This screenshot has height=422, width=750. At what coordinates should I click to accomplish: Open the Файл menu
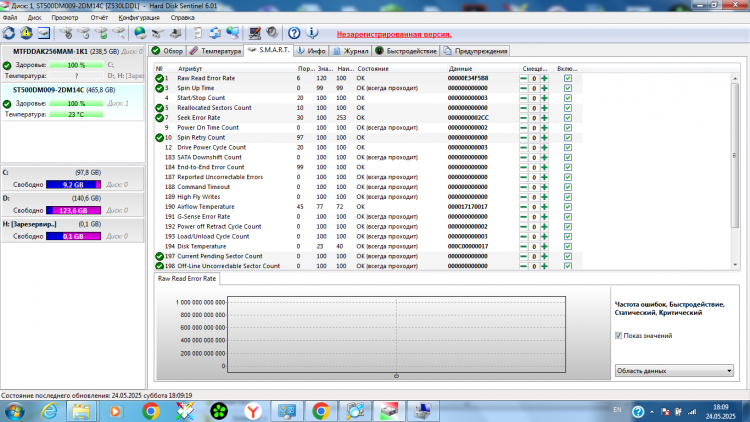[x=10, y=18]
